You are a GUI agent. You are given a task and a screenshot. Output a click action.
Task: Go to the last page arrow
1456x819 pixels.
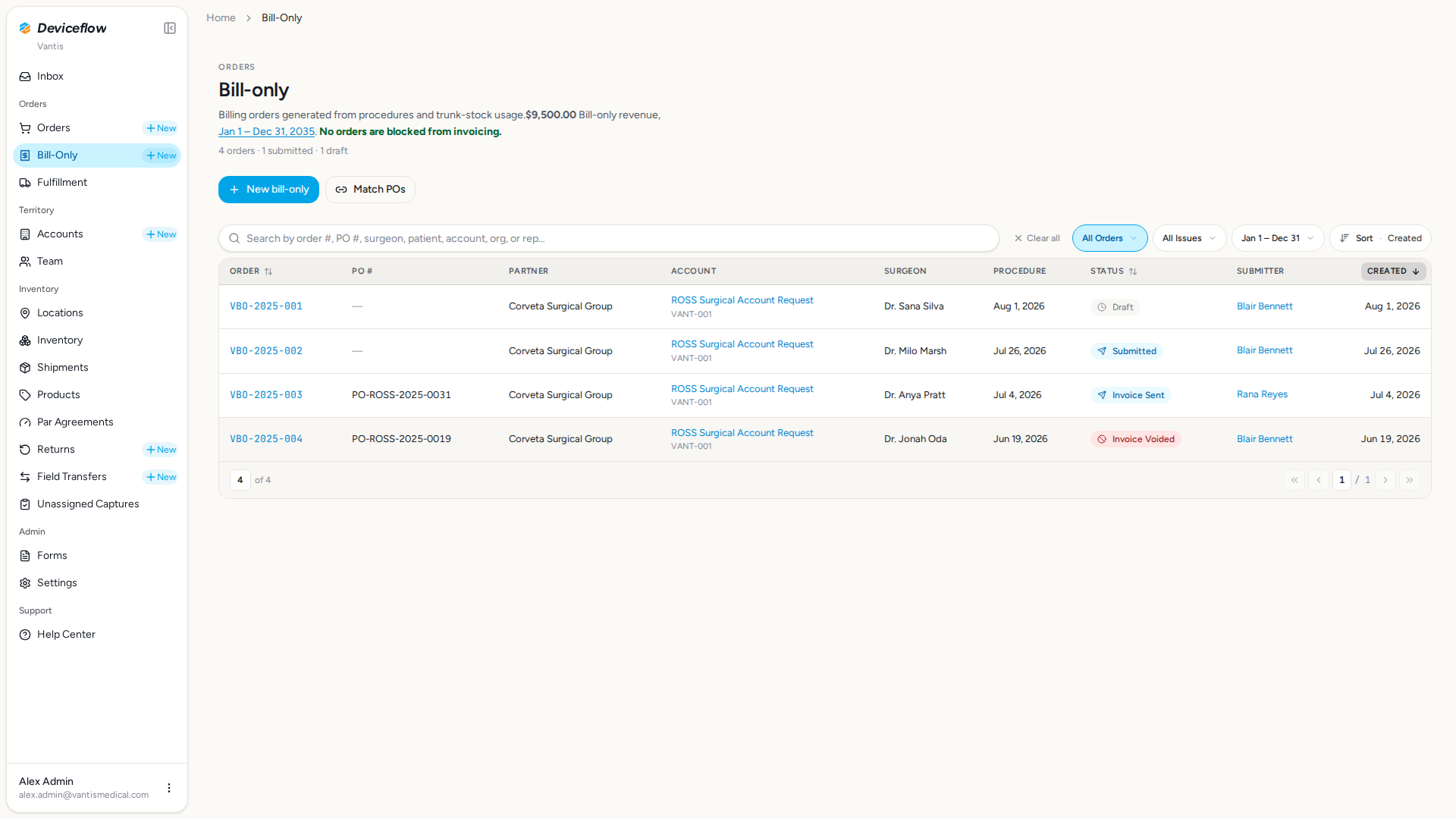(1410, 480)
